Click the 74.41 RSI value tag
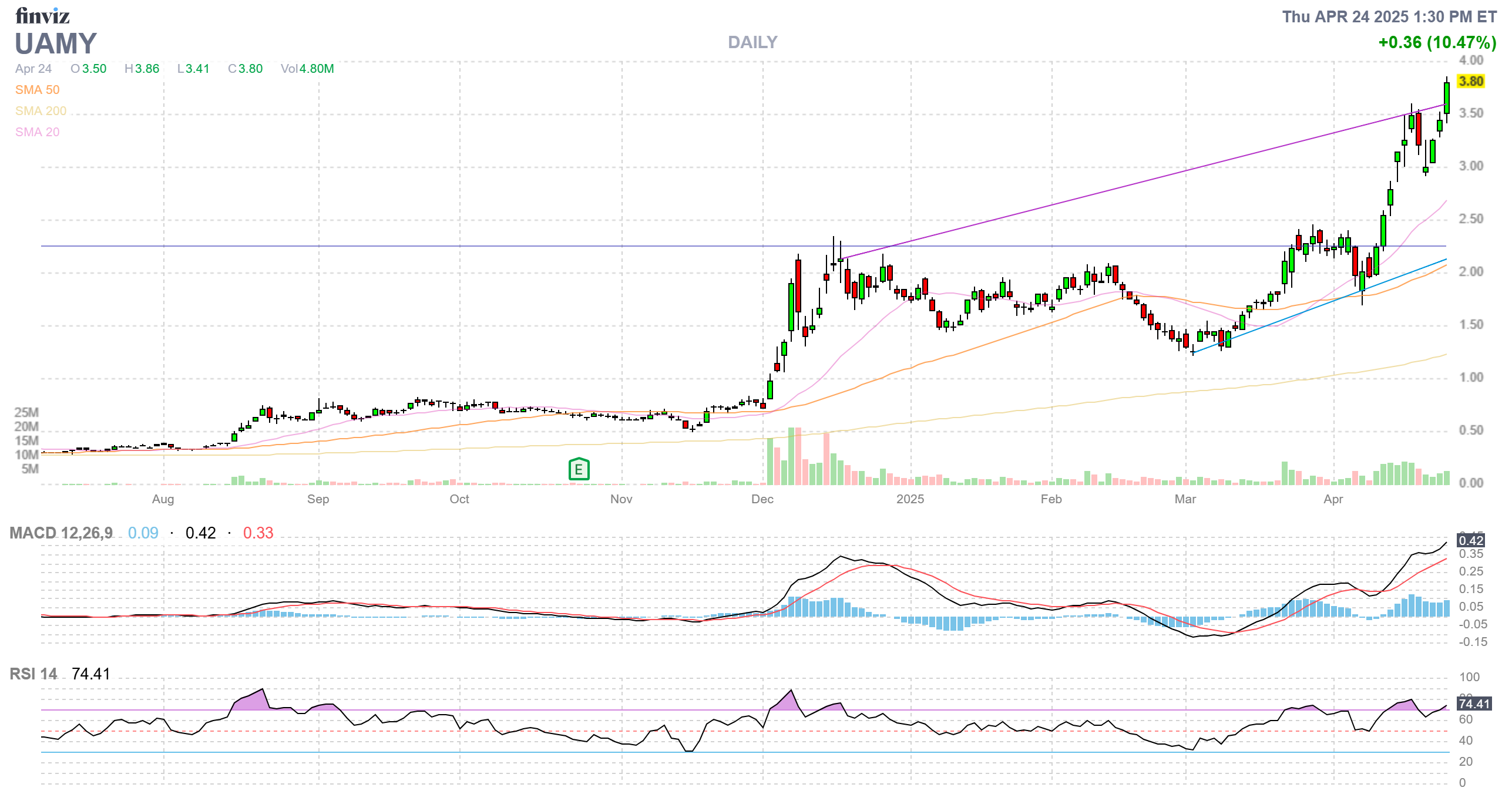The width and height of the screenshot is (1512, 801). tap(1474, 704)
